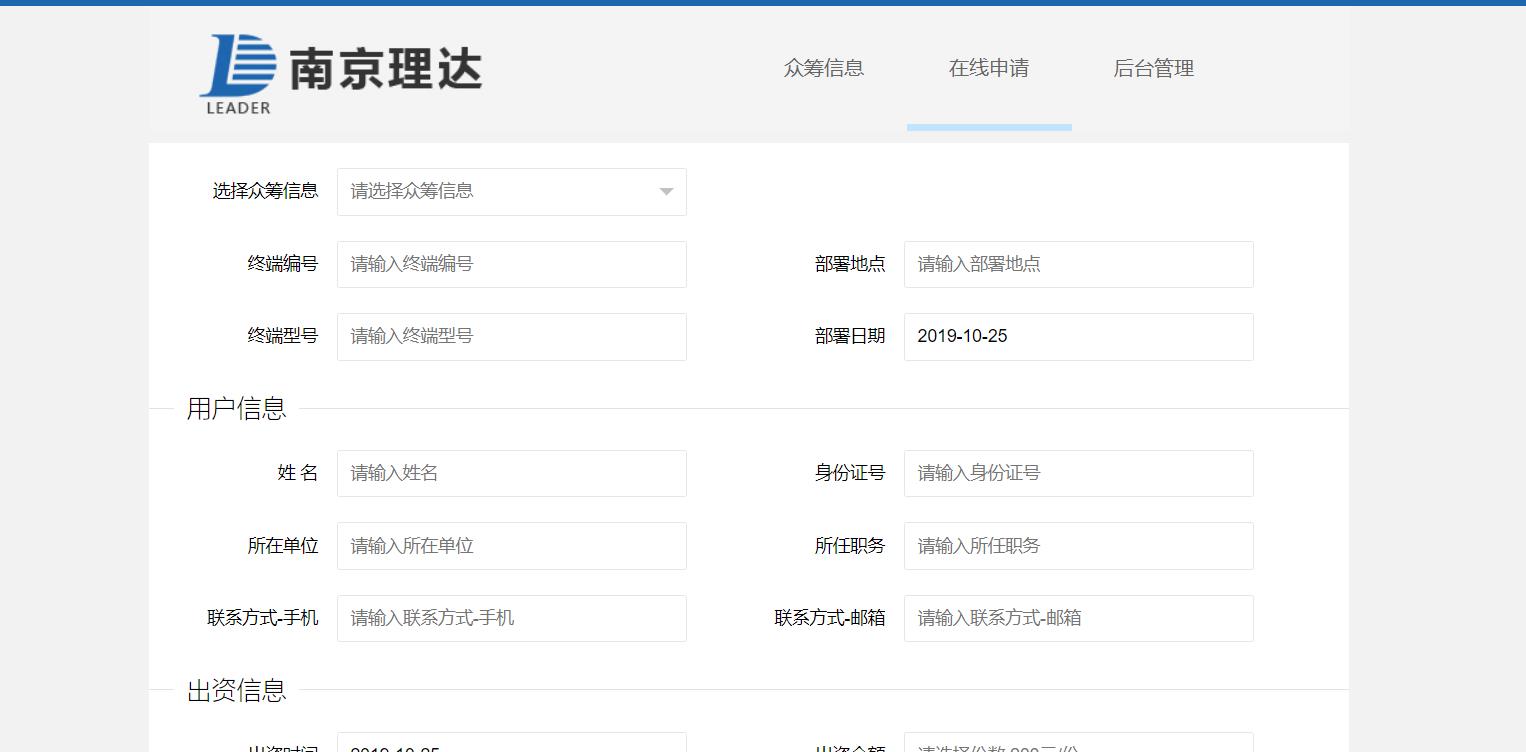
Task: Click the dropdown arrow beside 请选择众筹信息
Action: pyautogui.click(x=665, y=191)
